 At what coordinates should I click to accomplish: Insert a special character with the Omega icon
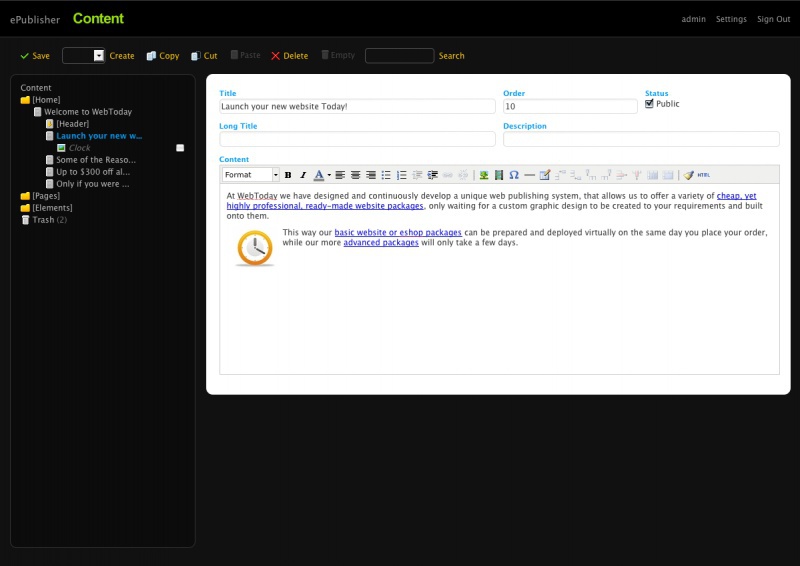pyautogui.click(x=514, y=175)
